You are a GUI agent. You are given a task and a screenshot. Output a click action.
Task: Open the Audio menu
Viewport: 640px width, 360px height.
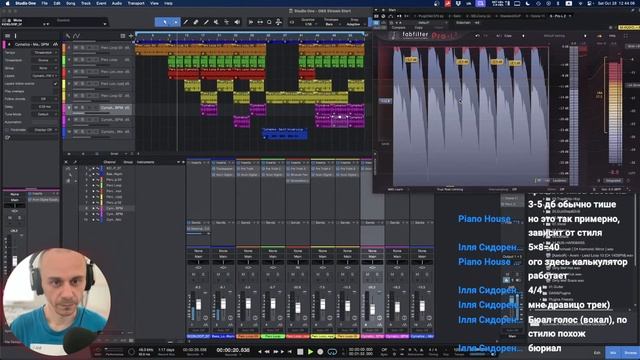point(117,3)
